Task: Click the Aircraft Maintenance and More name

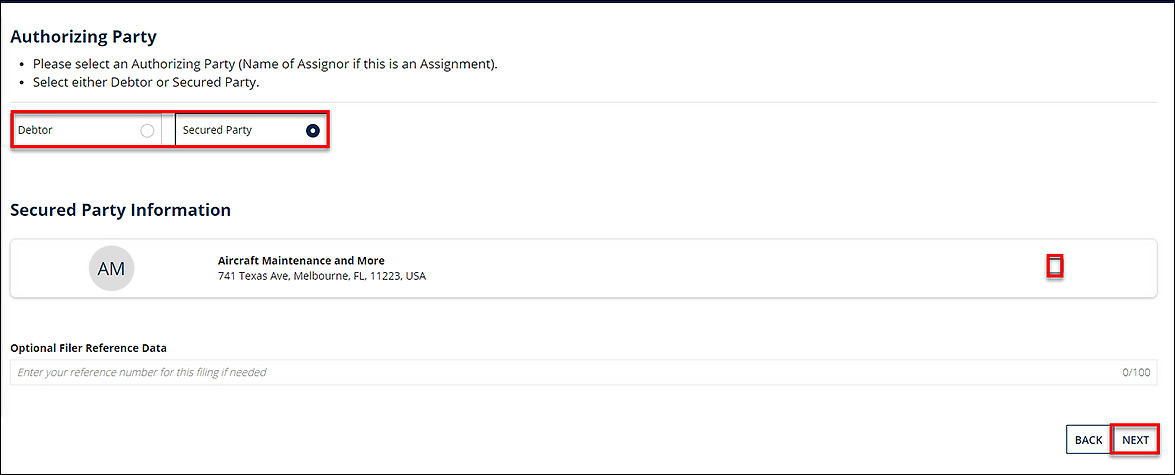Action: point(301,261)
